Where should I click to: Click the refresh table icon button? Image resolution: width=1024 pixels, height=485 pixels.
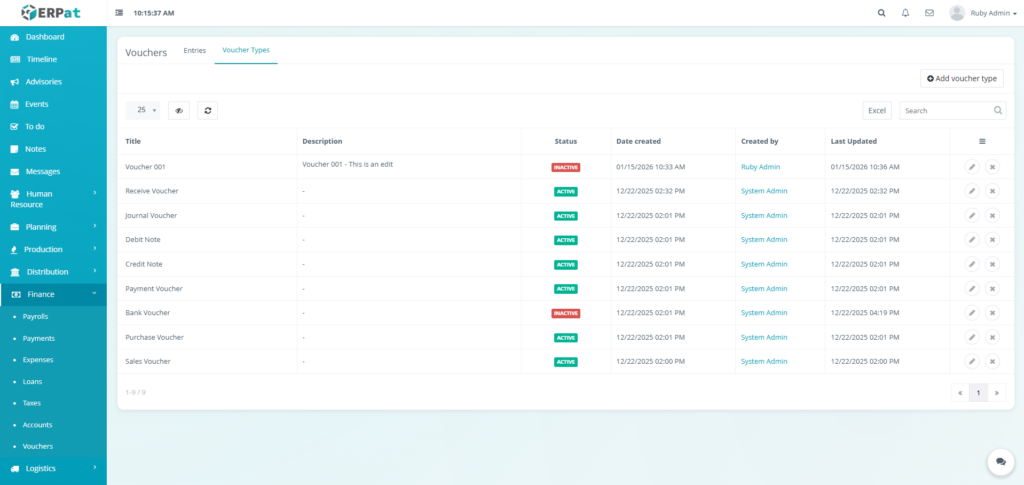(207, 111)
